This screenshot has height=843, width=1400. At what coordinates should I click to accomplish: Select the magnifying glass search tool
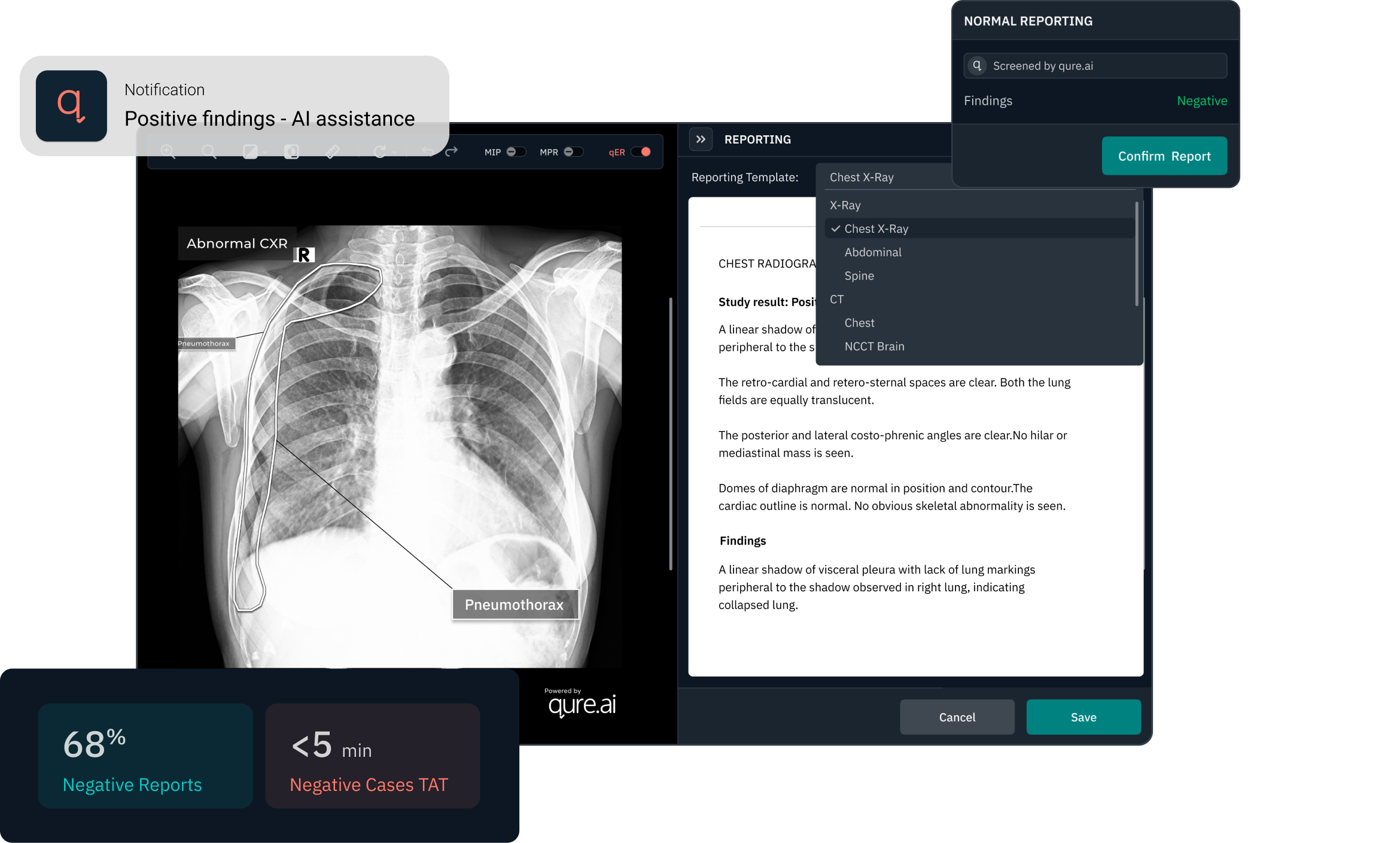tap(209, 151)
